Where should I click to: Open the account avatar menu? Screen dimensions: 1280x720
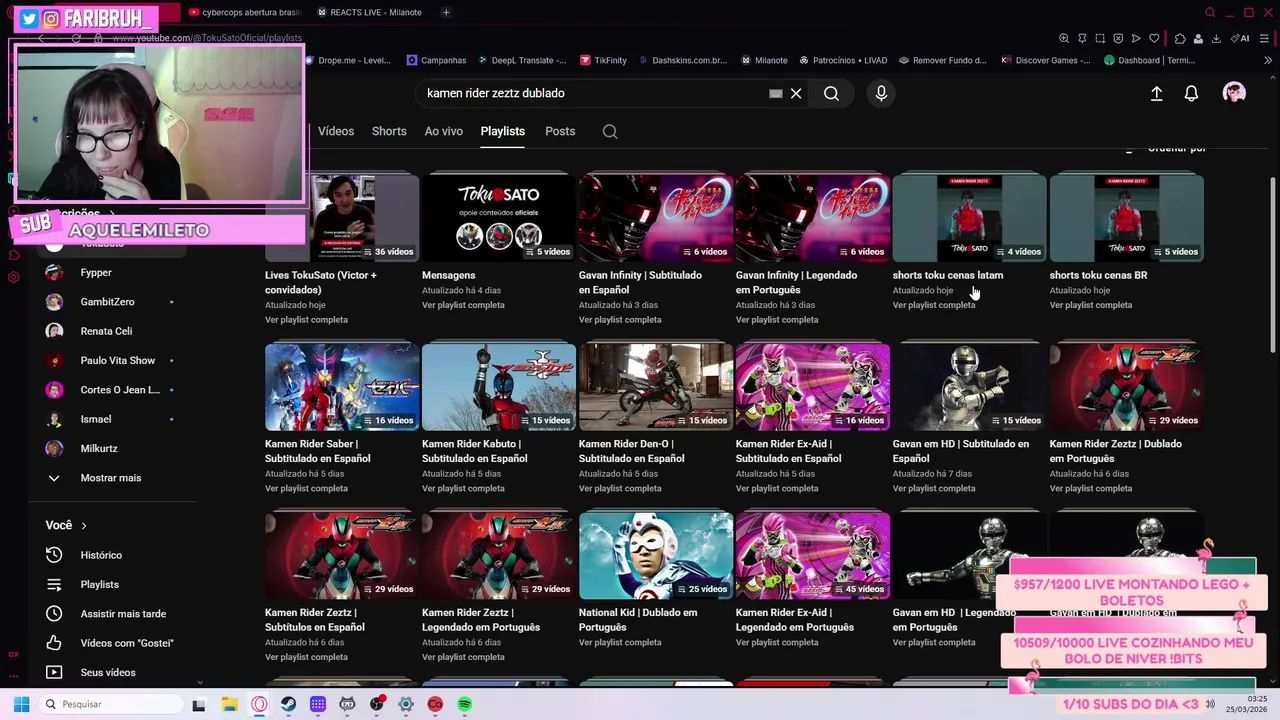pyautogui.click(x=1234, y=93)
